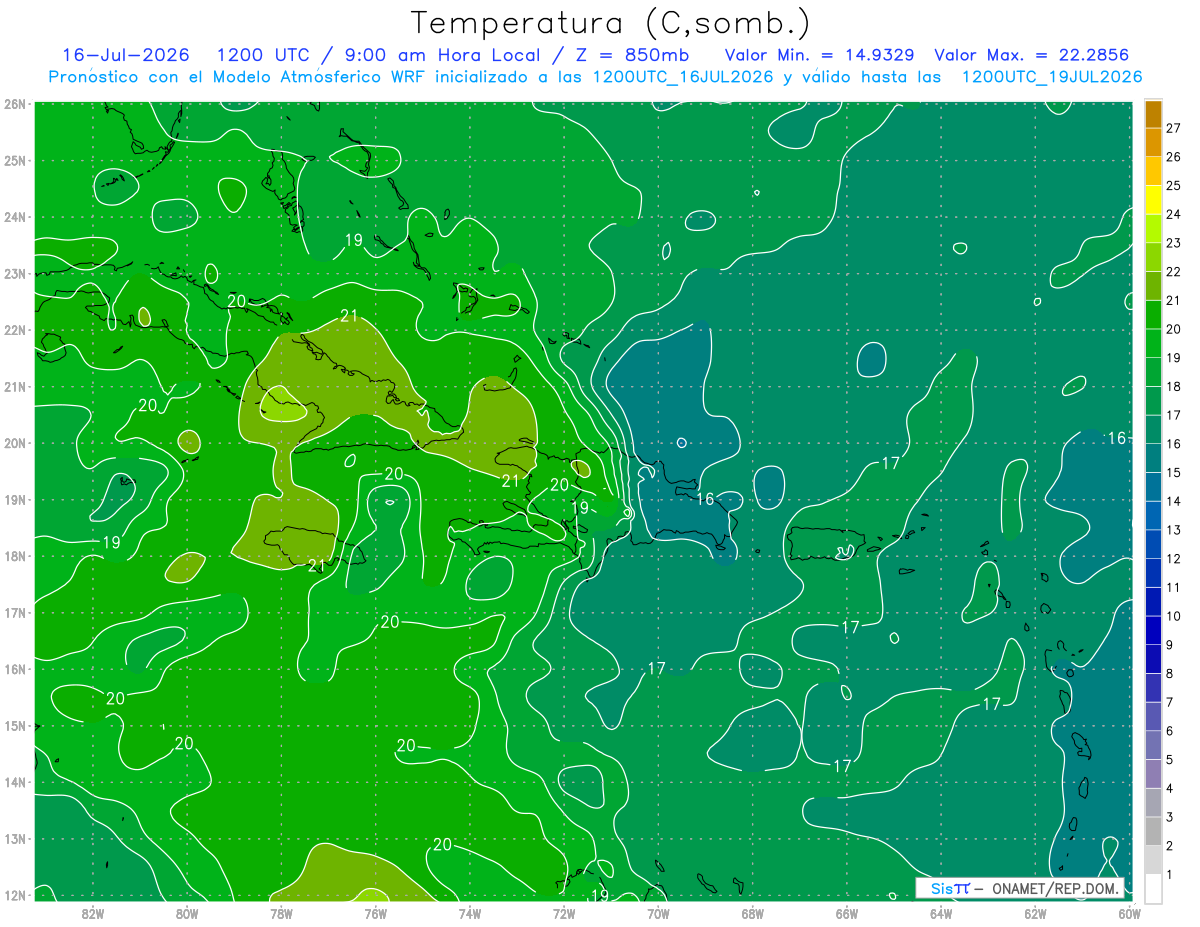Click the 64W longitude axis label
The width and height of the screenshot is (1200, 927).
(x=941, y=913)
